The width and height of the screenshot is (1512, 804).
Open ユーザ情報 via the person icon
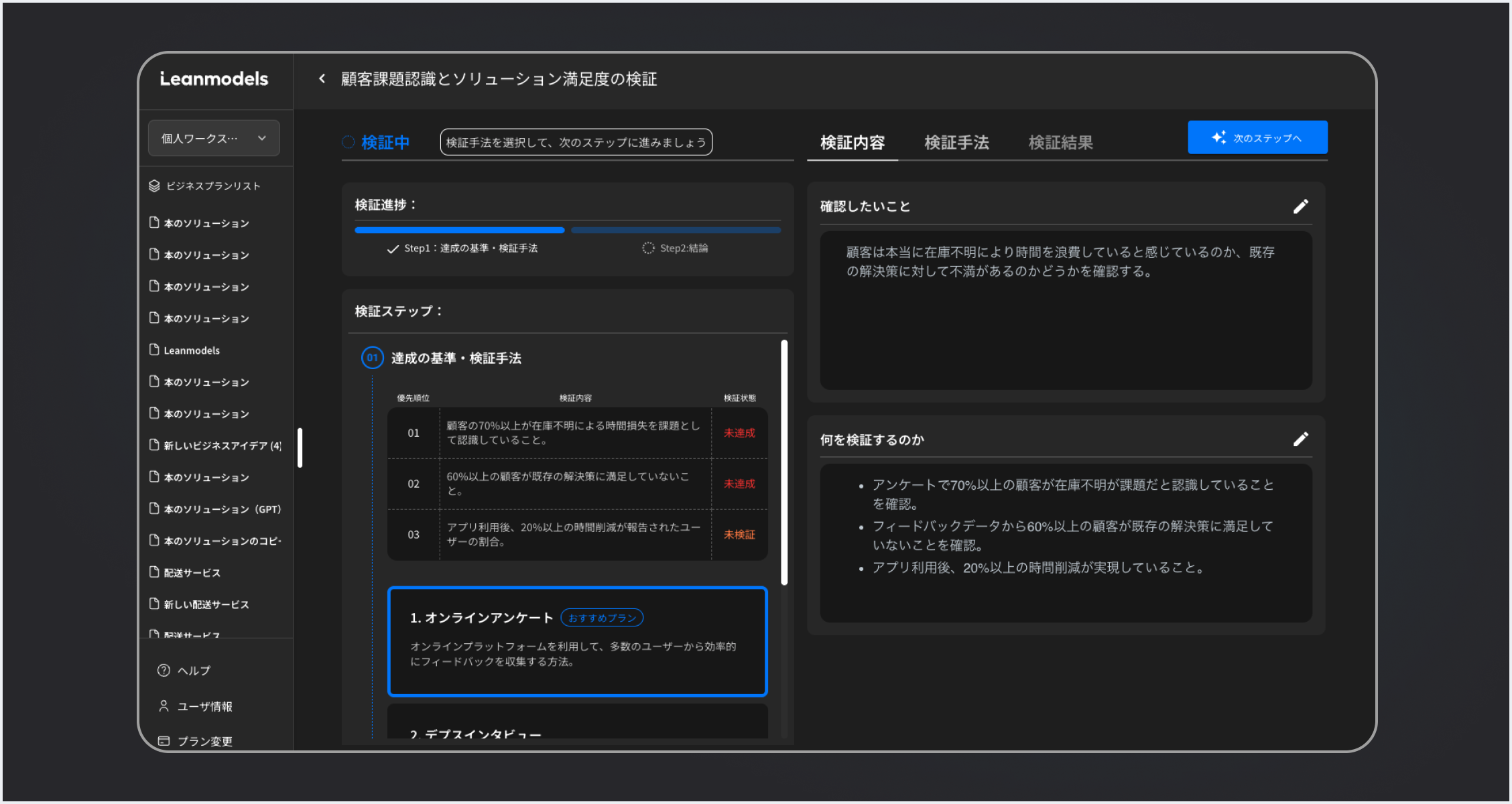(164, 706)
